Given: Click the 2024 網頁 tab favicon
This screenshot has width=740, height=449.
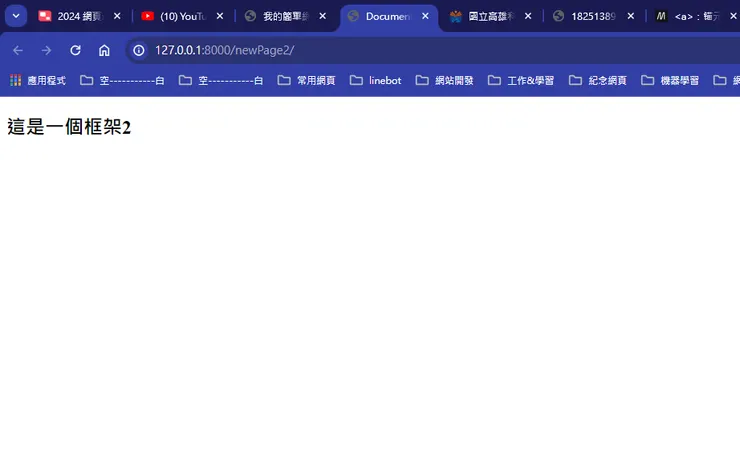Looking at the screenshot, I should 45,16.
